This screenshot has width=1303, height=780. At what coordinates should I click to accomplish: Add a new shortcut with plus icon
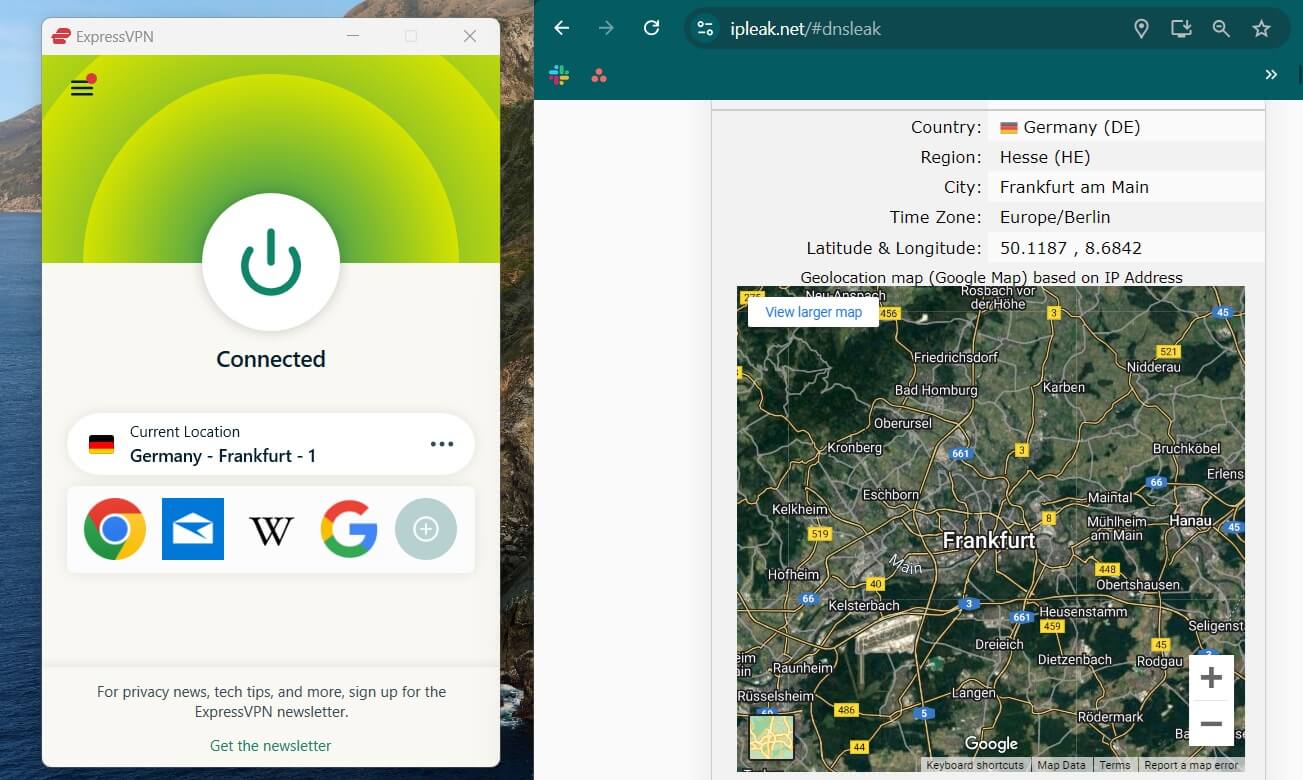click(426, 529)
